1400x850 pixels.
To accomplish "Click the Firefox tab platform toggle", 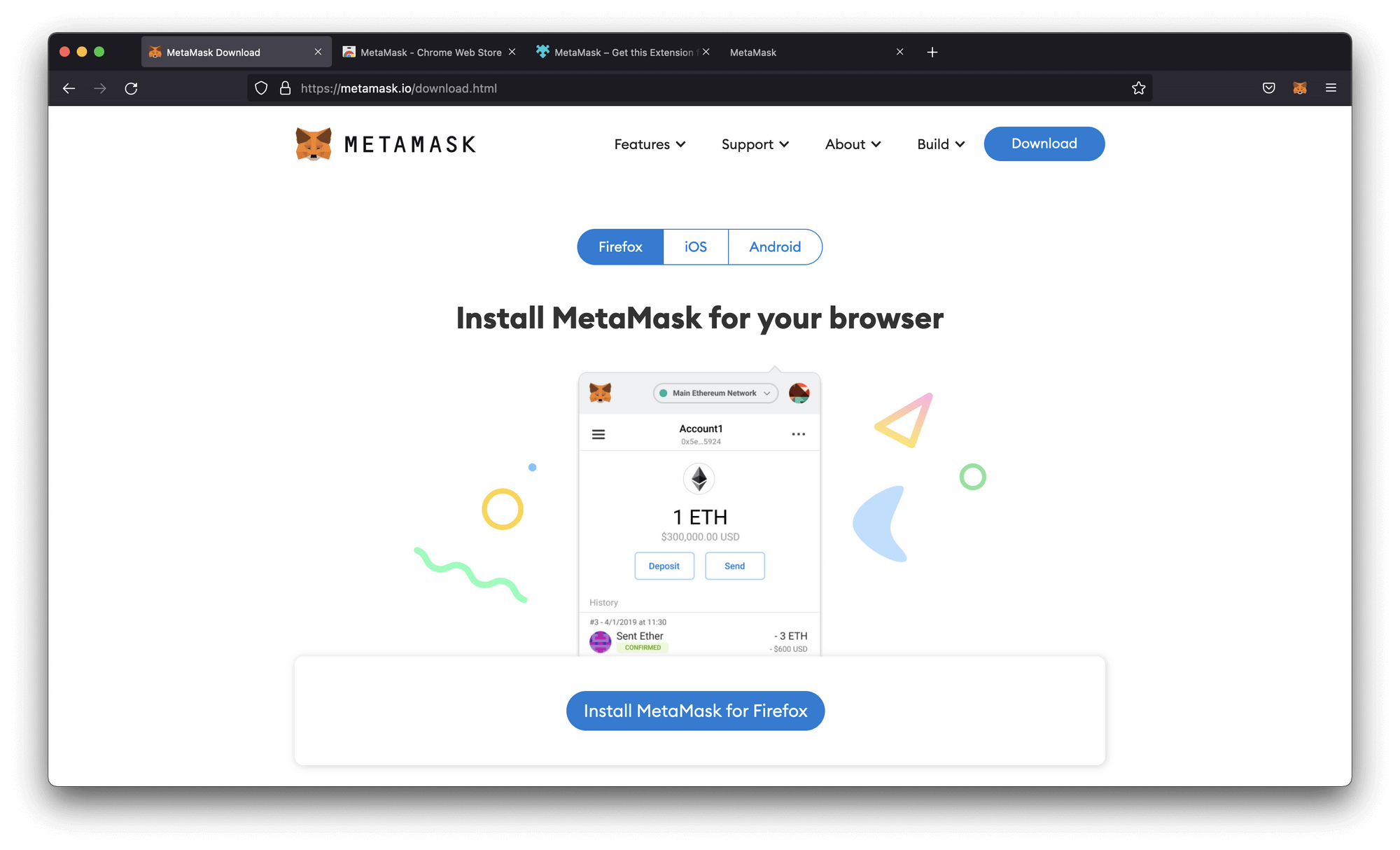I will tap(620, 246).
